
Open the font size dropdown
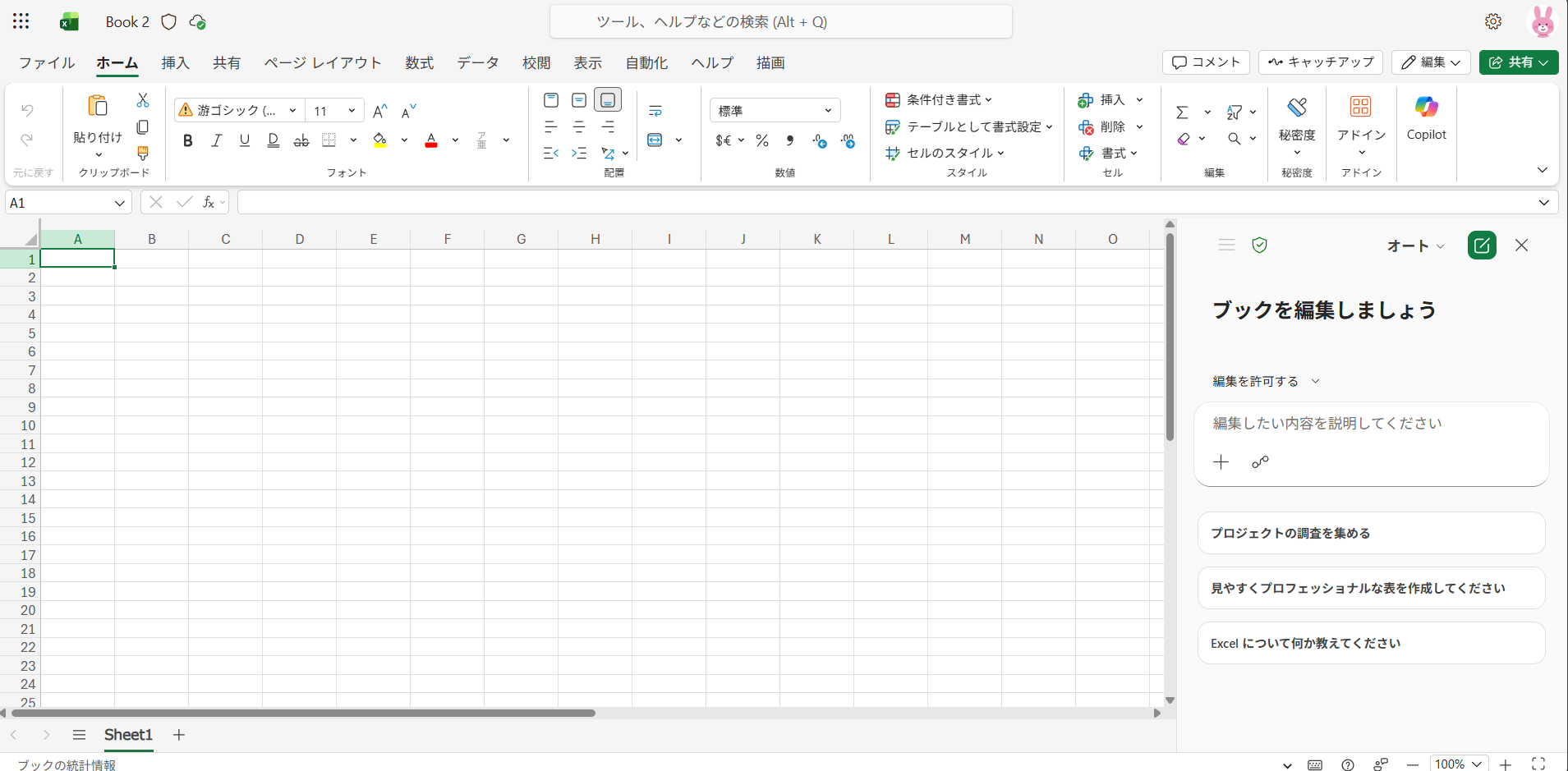click(352, 111)
